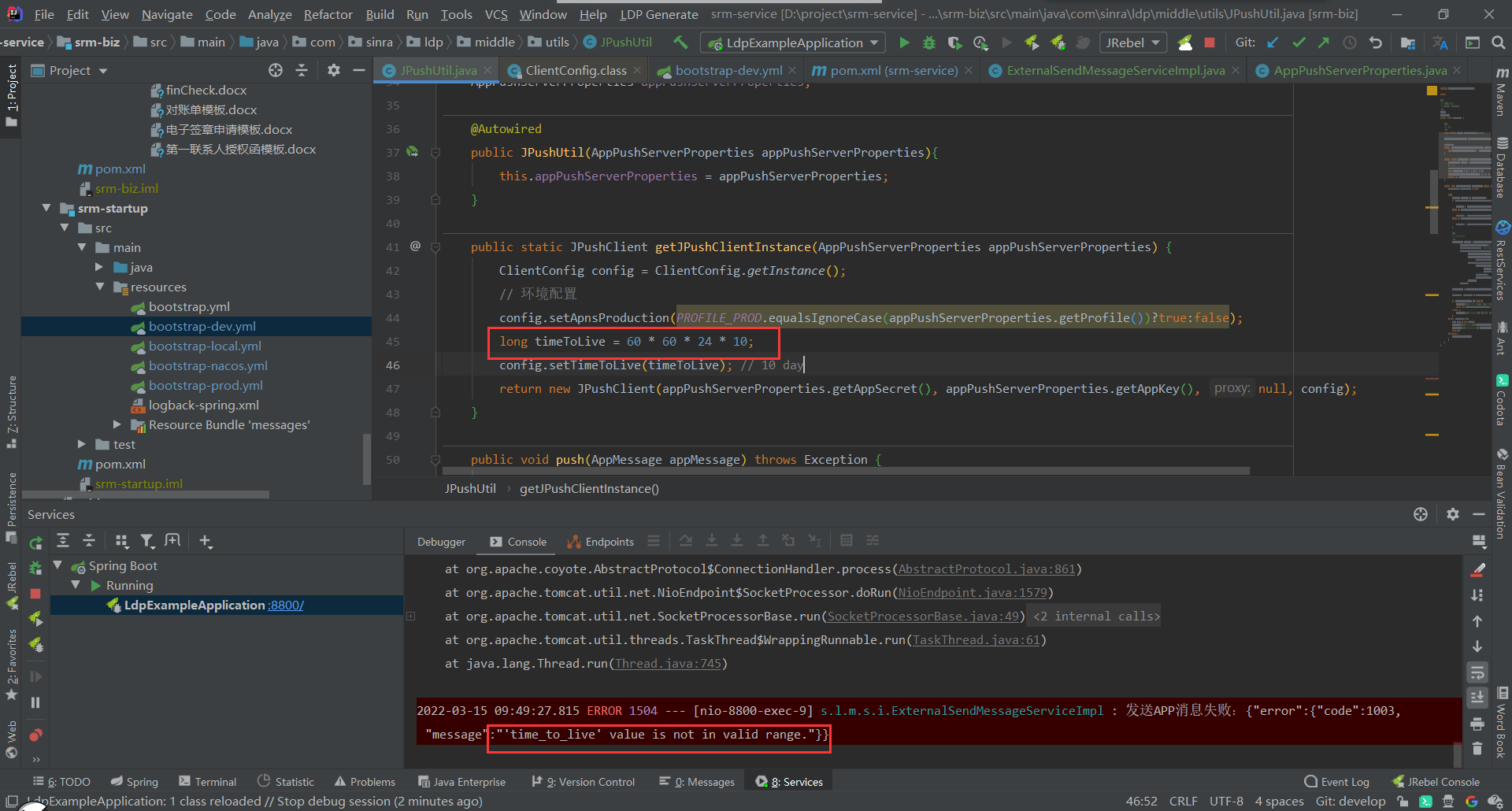Open the Project view selector dropdown

69,71
